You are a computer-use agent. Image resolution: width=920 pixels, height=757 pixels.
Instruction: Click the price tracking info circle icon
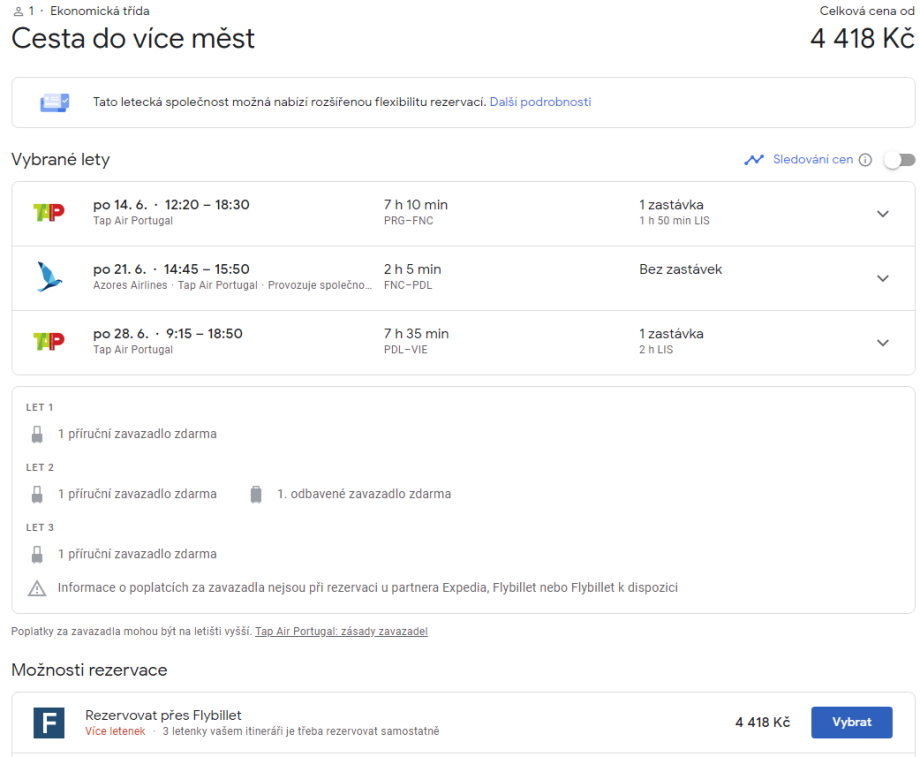865,160
